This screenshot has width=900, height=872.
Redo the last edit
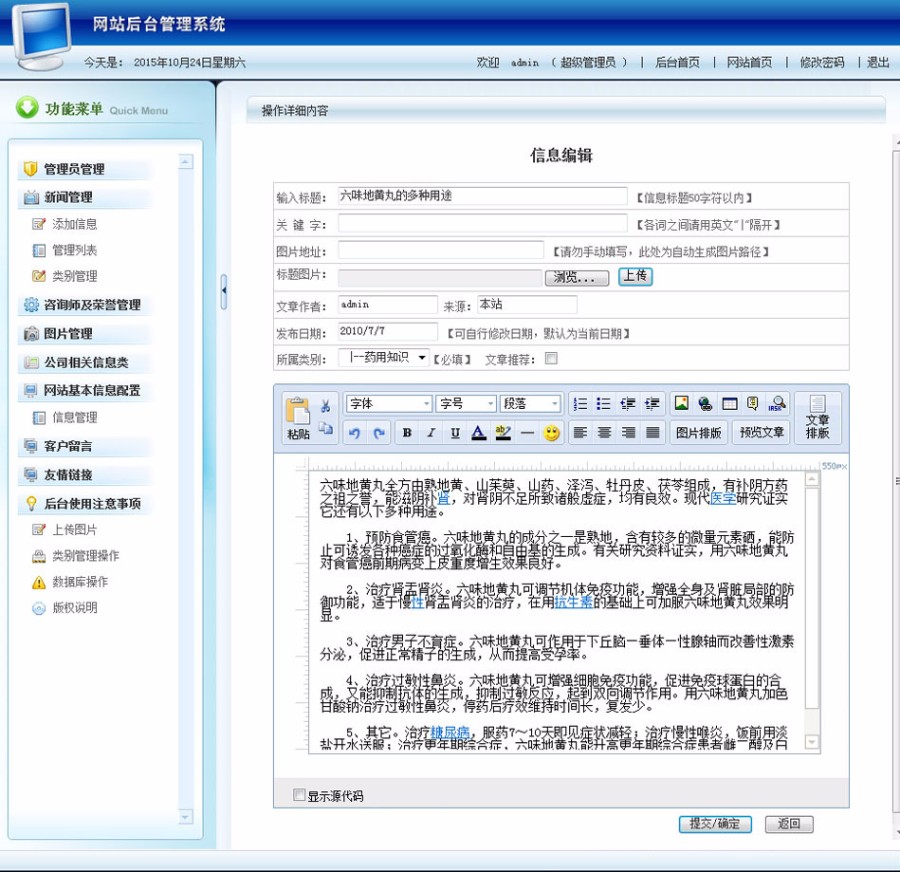tap(379, 433)
